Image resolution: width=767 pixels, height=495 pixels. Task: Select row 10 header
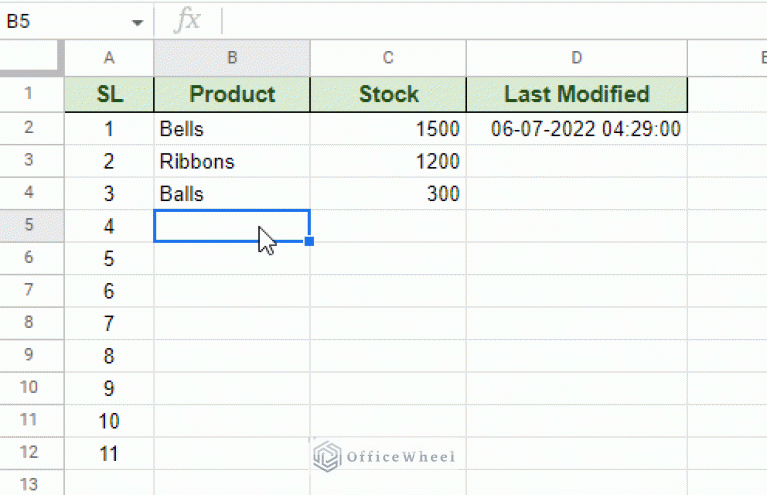pos(31,388)
